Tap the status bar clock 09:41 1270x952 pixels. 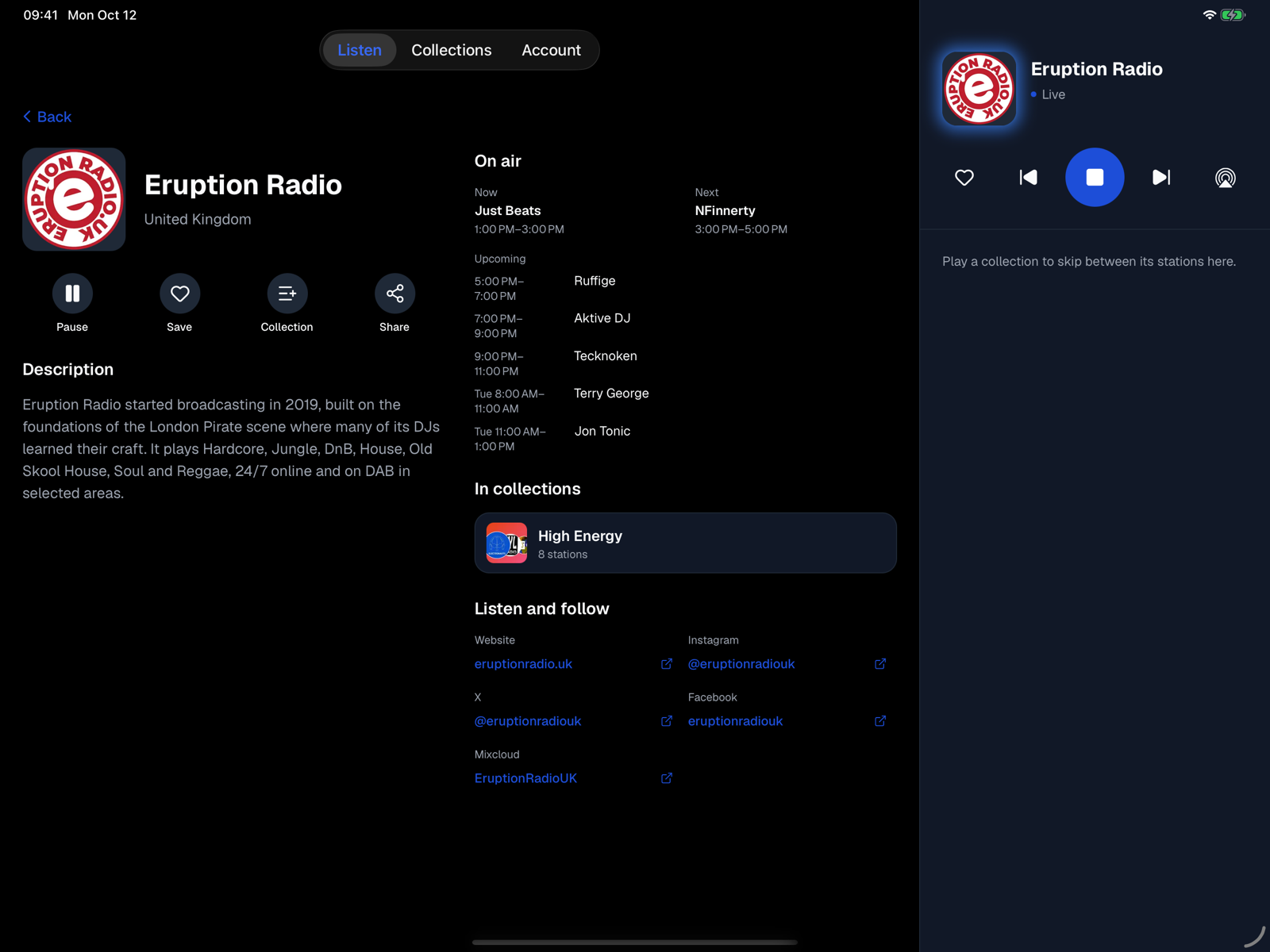tap(40, 15)
